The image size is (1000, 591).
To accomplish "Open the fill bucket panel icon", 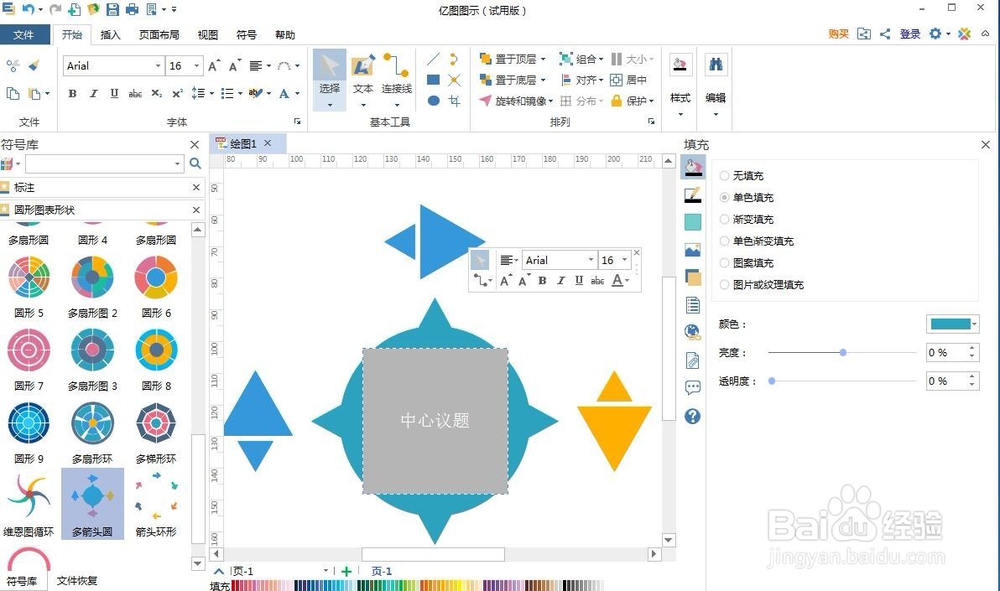I will (x=693, y=168).
